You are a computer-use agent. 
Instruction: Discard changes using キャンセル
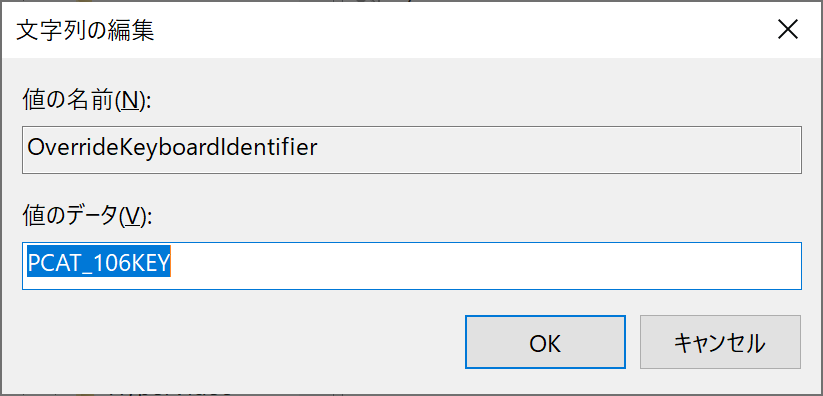click(x=720, y=342)
